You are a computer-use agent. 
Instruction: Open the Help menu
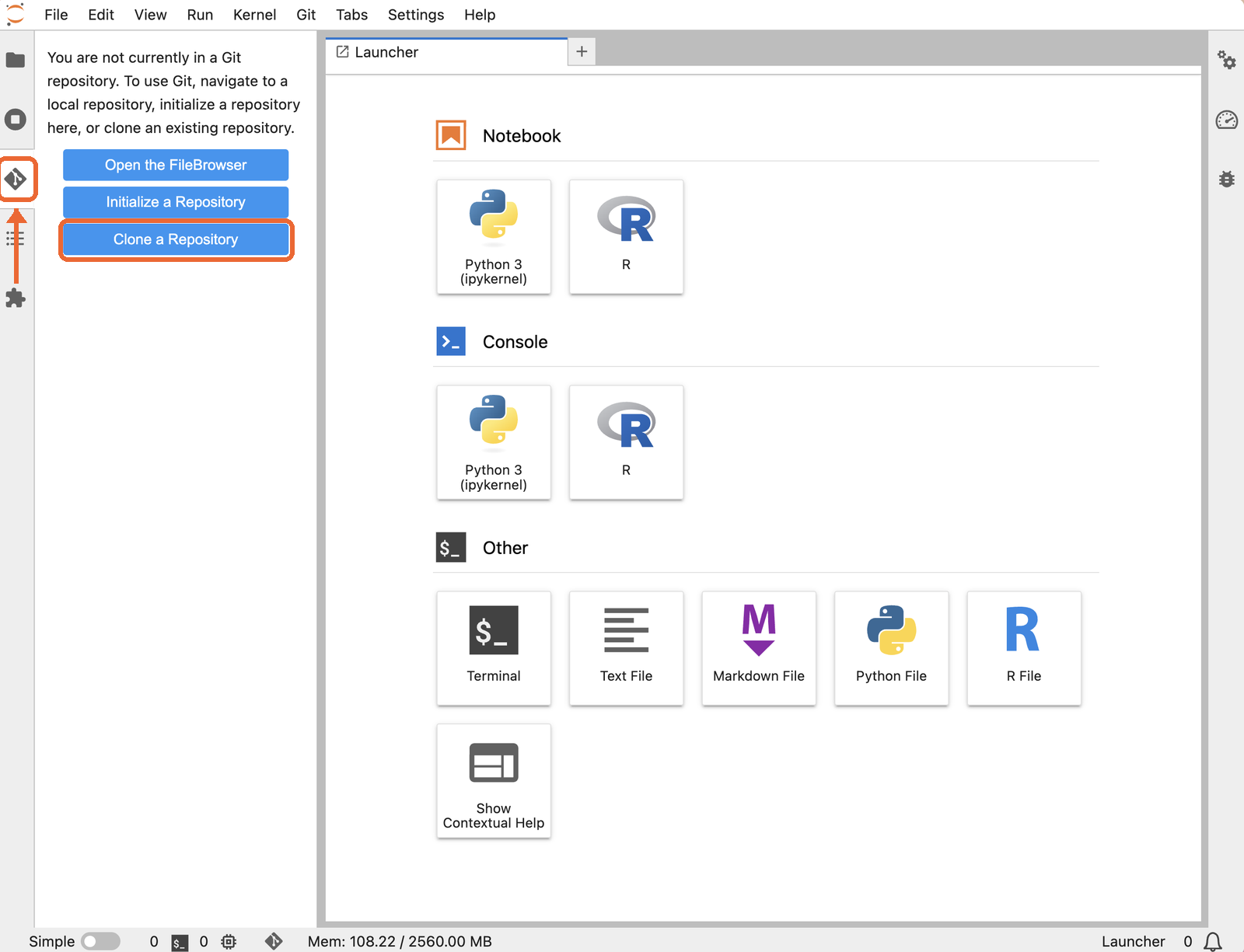tap(480, 15)
